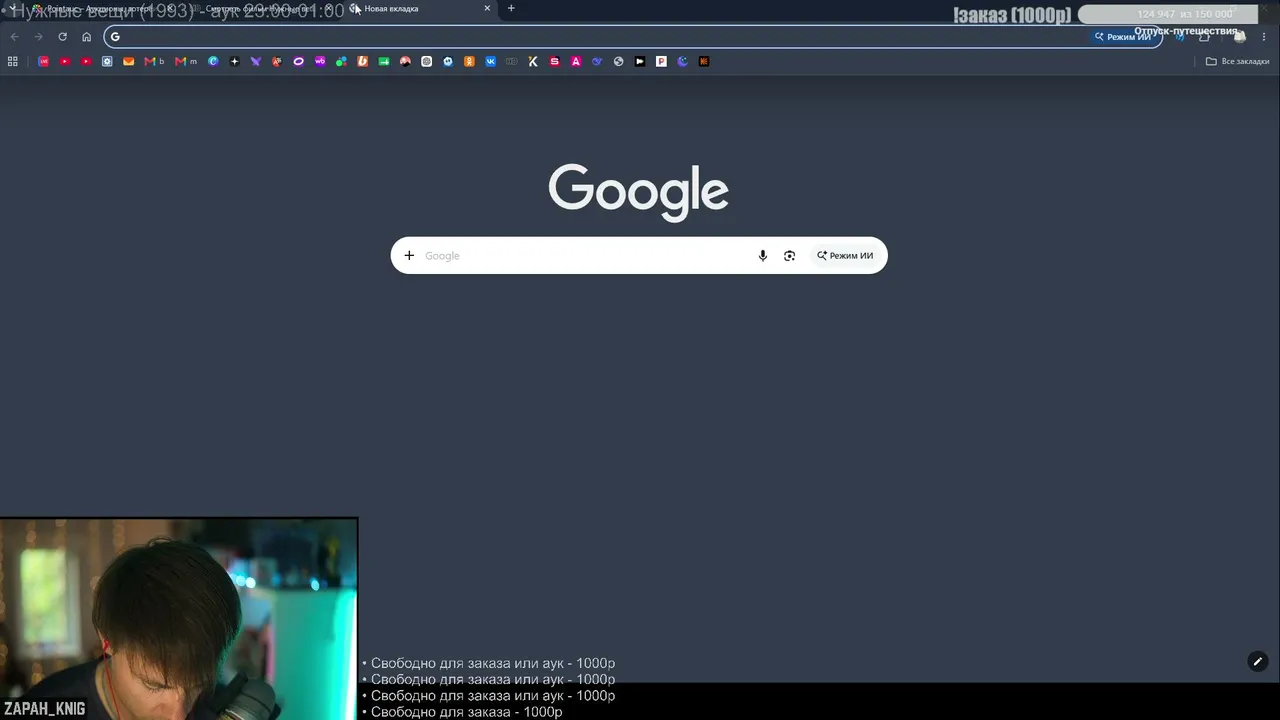The image size is (1280, 720).
Task: Go back with the browser back arrow
Action: coord(14,37)
